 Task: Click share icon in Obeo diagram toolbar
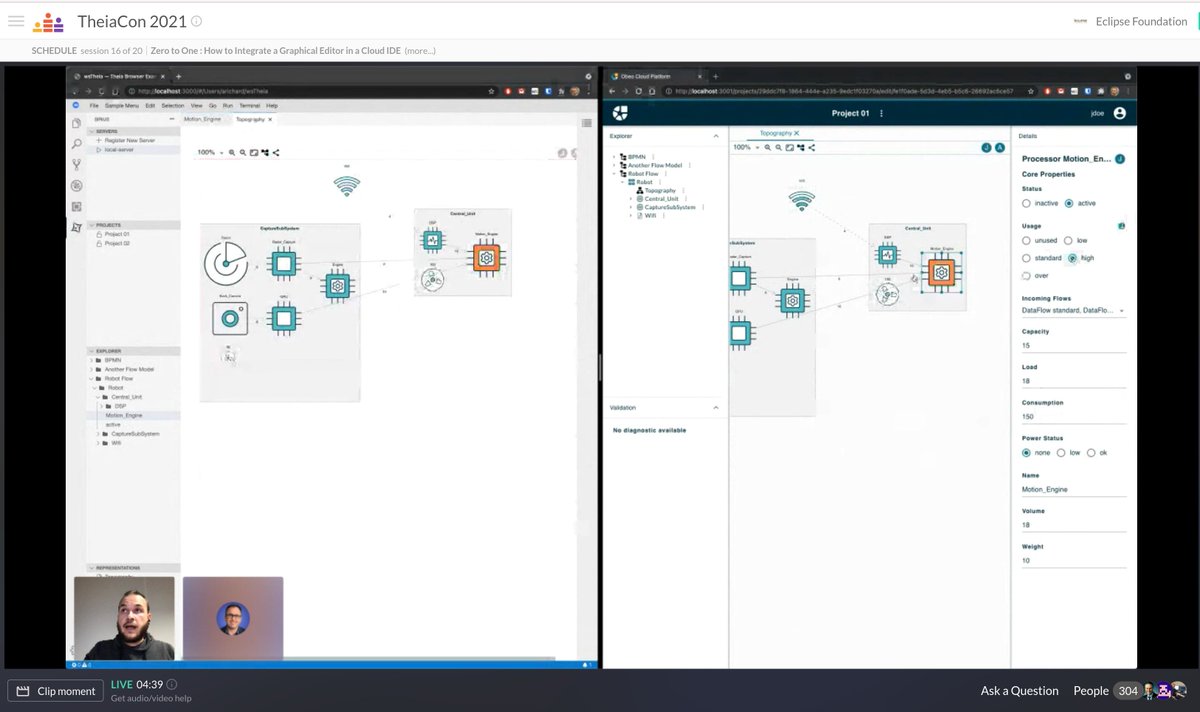811,147
